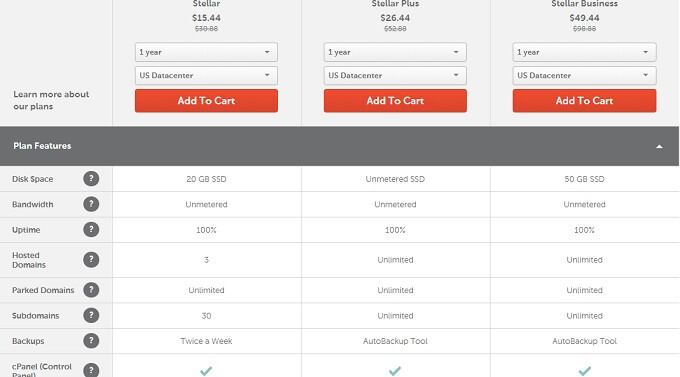
Task: Click the Disk Space row label
Action: click(x=33, y=179)
